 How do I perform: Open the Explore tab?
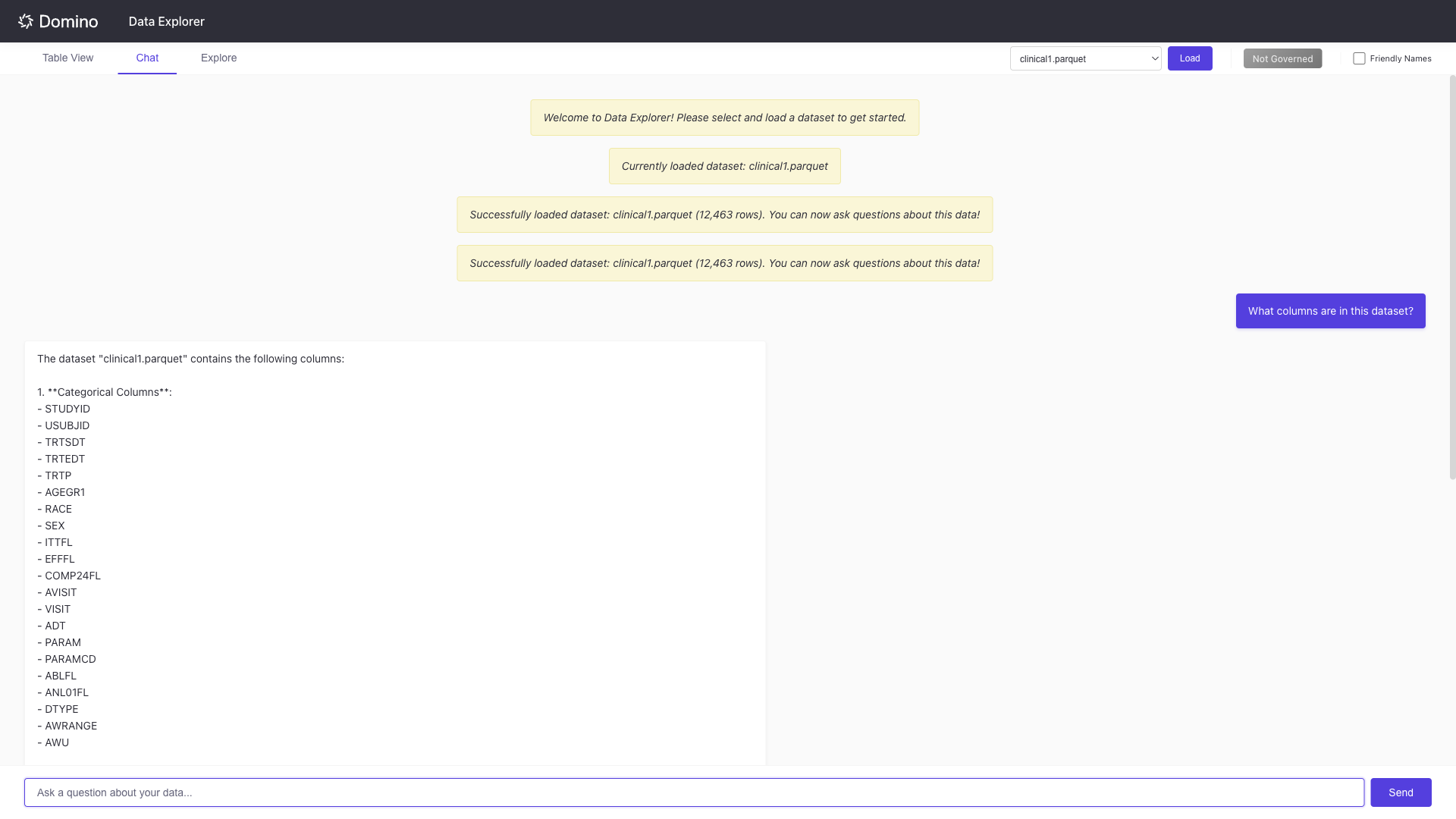coord(218,58)
